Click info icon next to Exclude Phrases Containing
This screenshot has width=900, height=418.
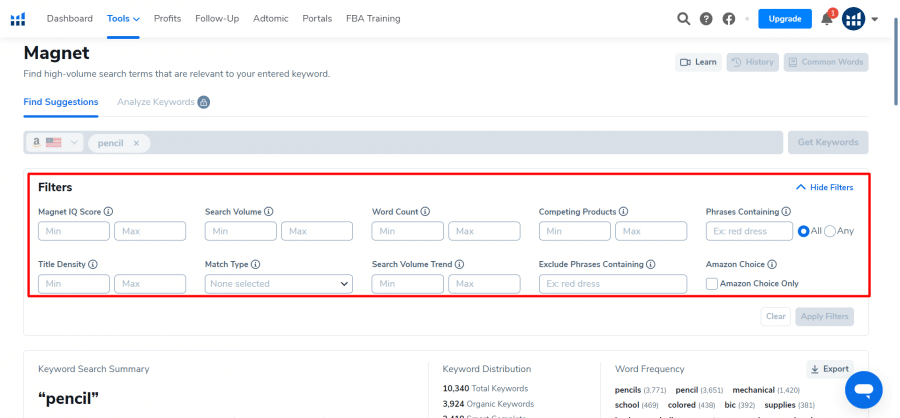point(651,265)
